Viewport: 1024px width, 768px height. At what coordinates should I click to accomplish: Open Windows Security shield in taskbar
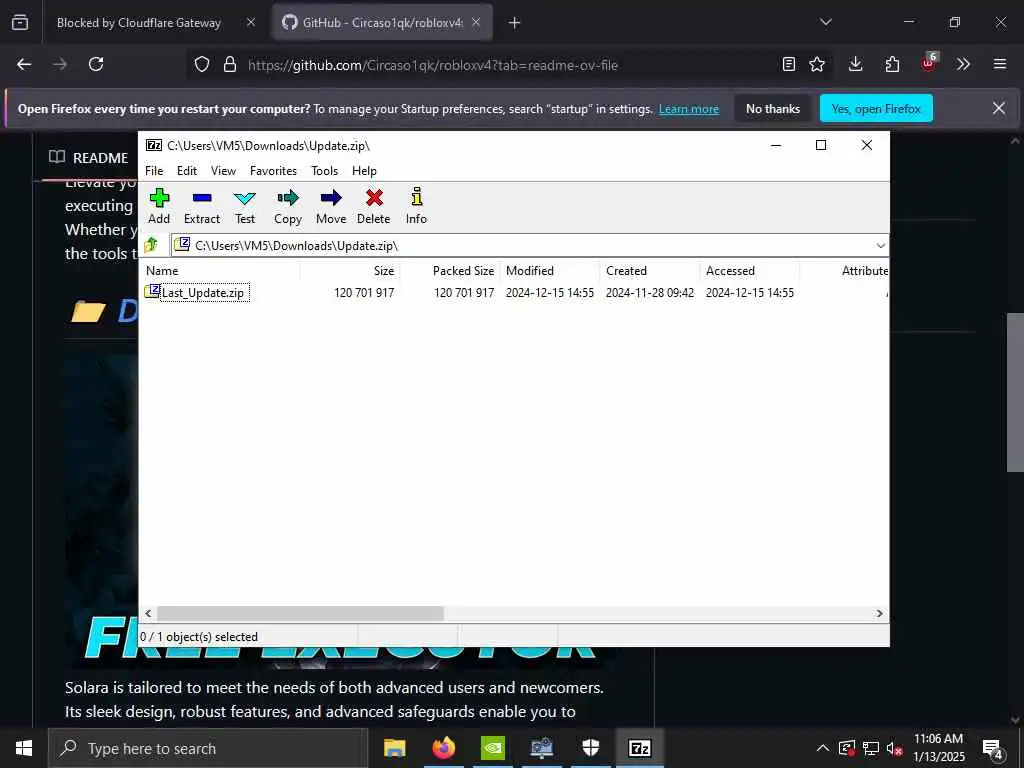[x=590, y=748]
